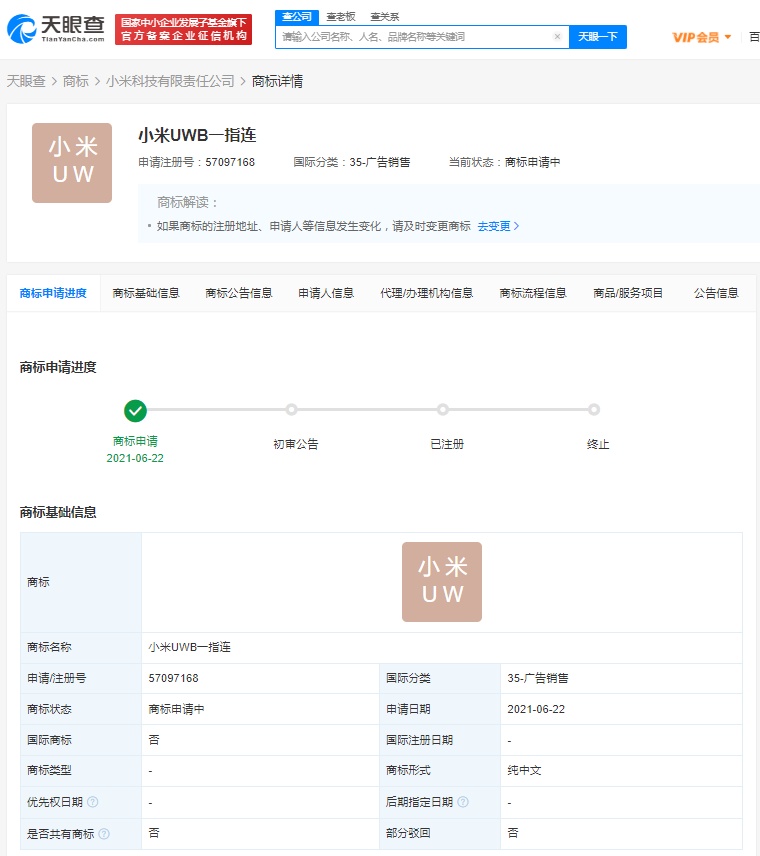Image resolution: width=760 pixels, height=856 pixels.
Task: Focus the company name search input
Action: coord(414,37)
